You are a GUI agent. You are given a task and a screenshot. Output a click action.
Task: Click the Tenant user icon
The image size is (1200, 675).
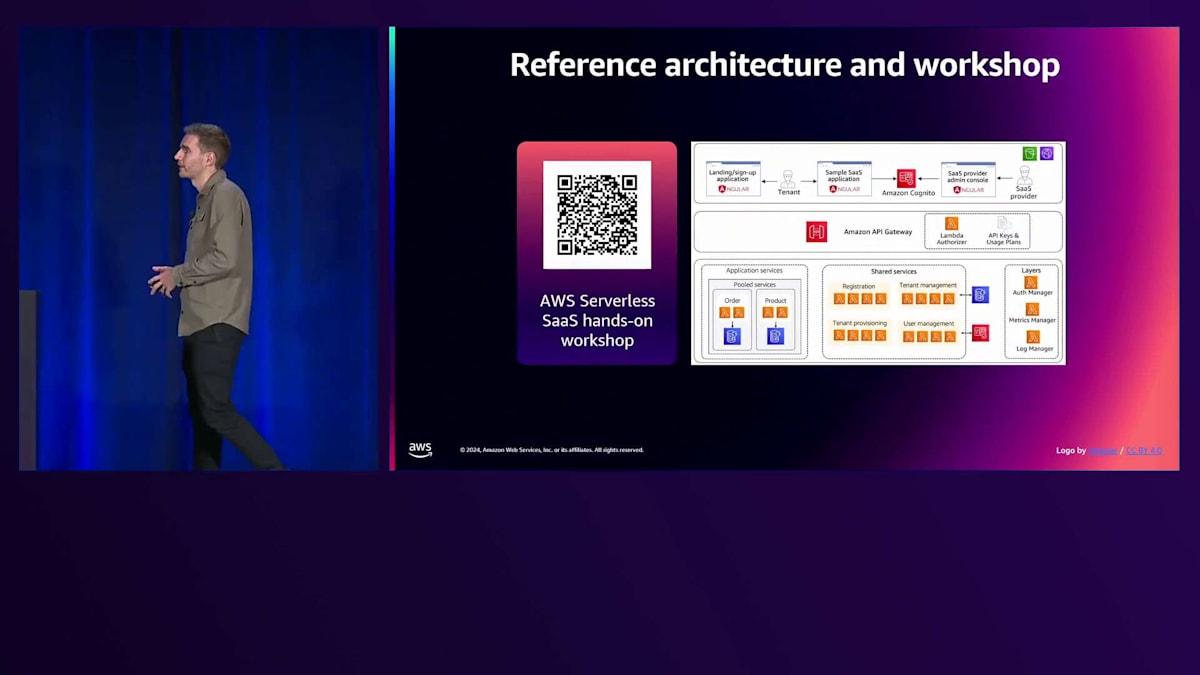pos(788,178)
